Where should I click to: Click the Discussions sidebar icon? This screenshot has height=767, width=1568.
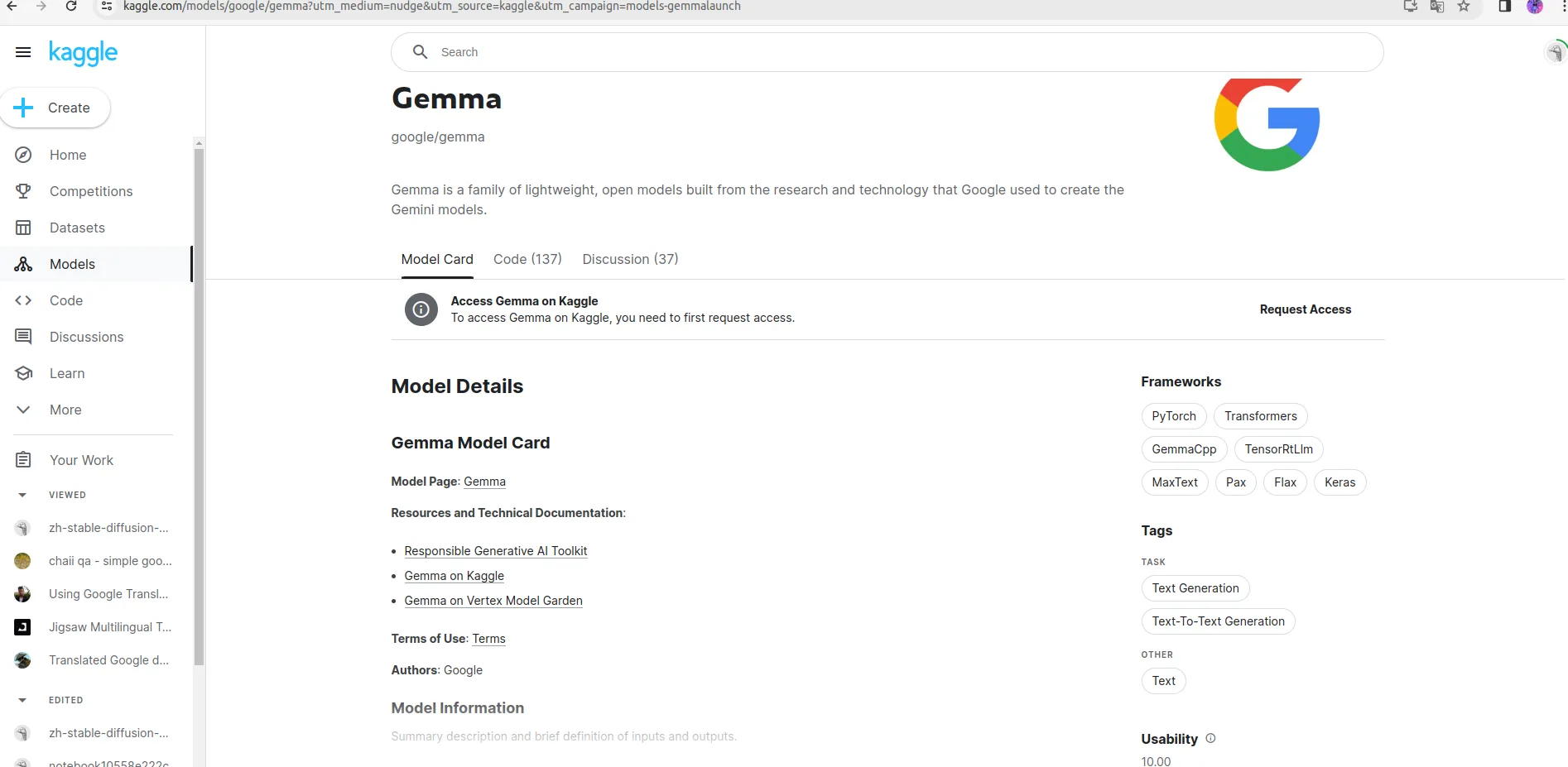(23, 337)
